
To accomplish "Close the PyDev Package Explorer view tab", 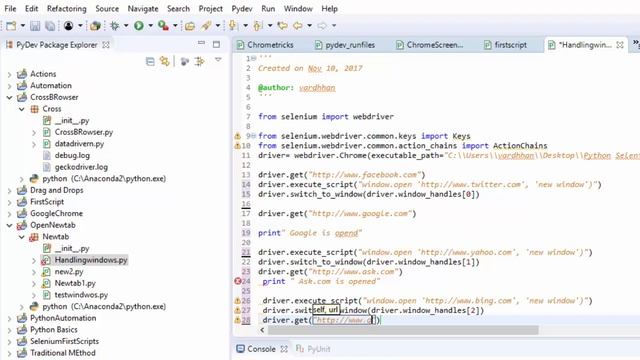I will point(106,45).
